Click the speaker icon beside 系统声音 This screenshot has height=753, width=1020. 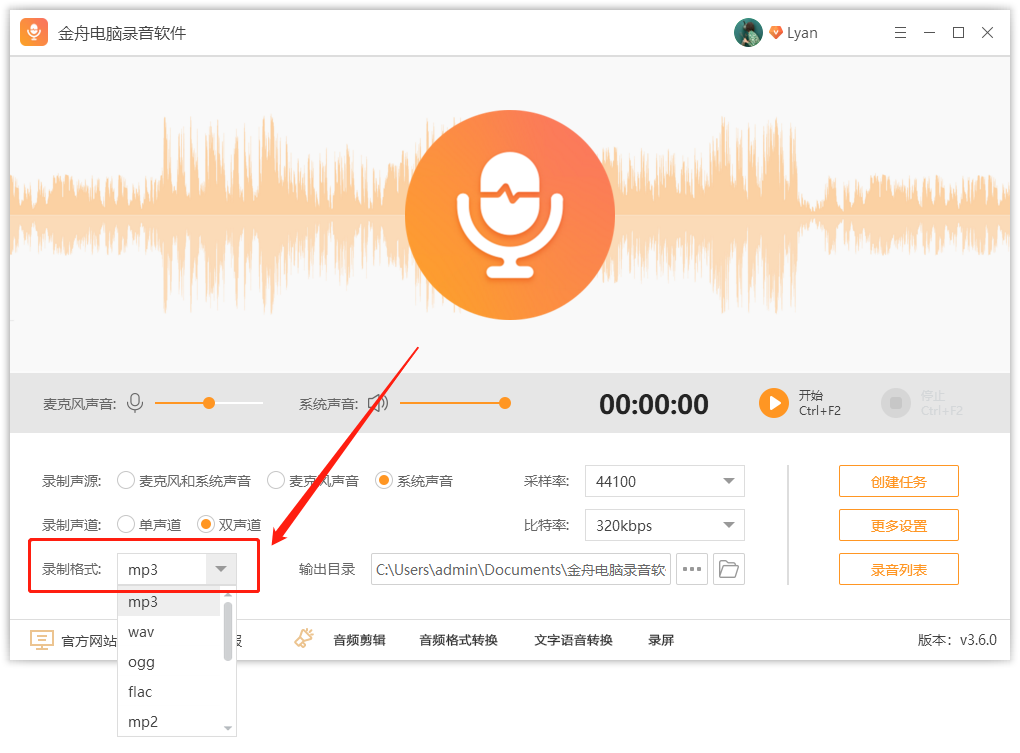tap(377, 403)
